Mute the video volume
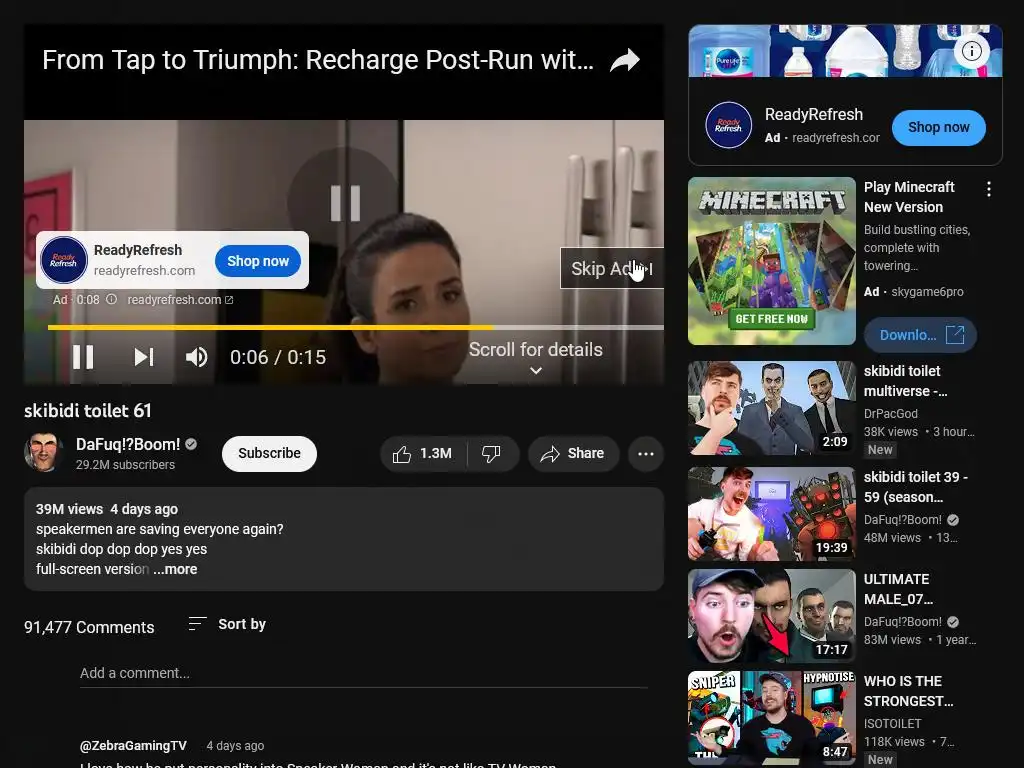The image size is (1024, 768). click(197, 357)
